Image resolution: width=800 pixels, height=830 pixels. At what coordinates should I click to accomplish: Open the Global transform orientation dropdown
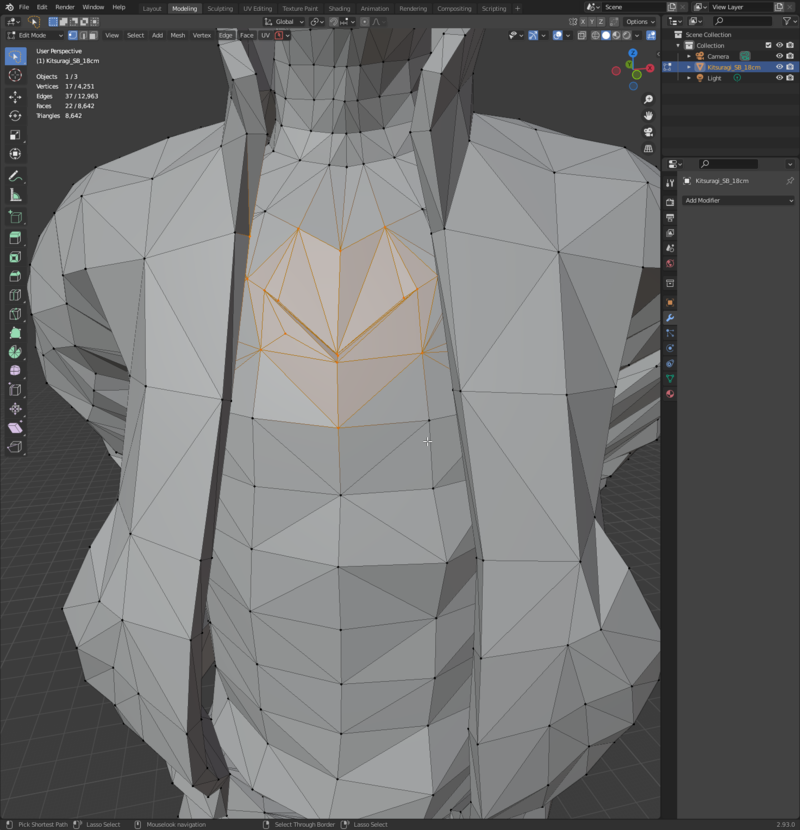(284, 22)
